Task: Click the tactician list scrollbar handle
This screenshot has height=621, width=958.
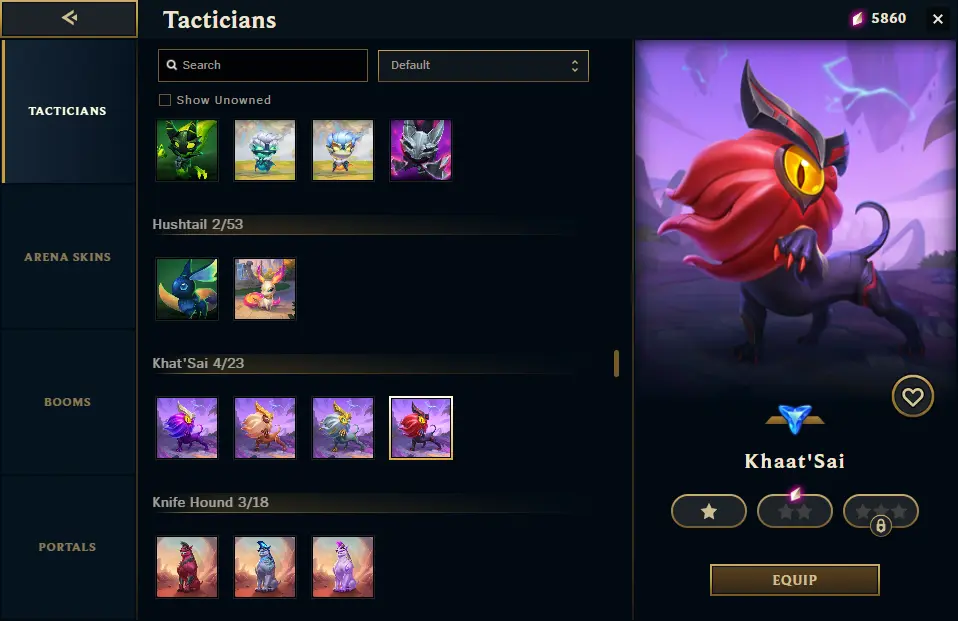Action: 616,364
